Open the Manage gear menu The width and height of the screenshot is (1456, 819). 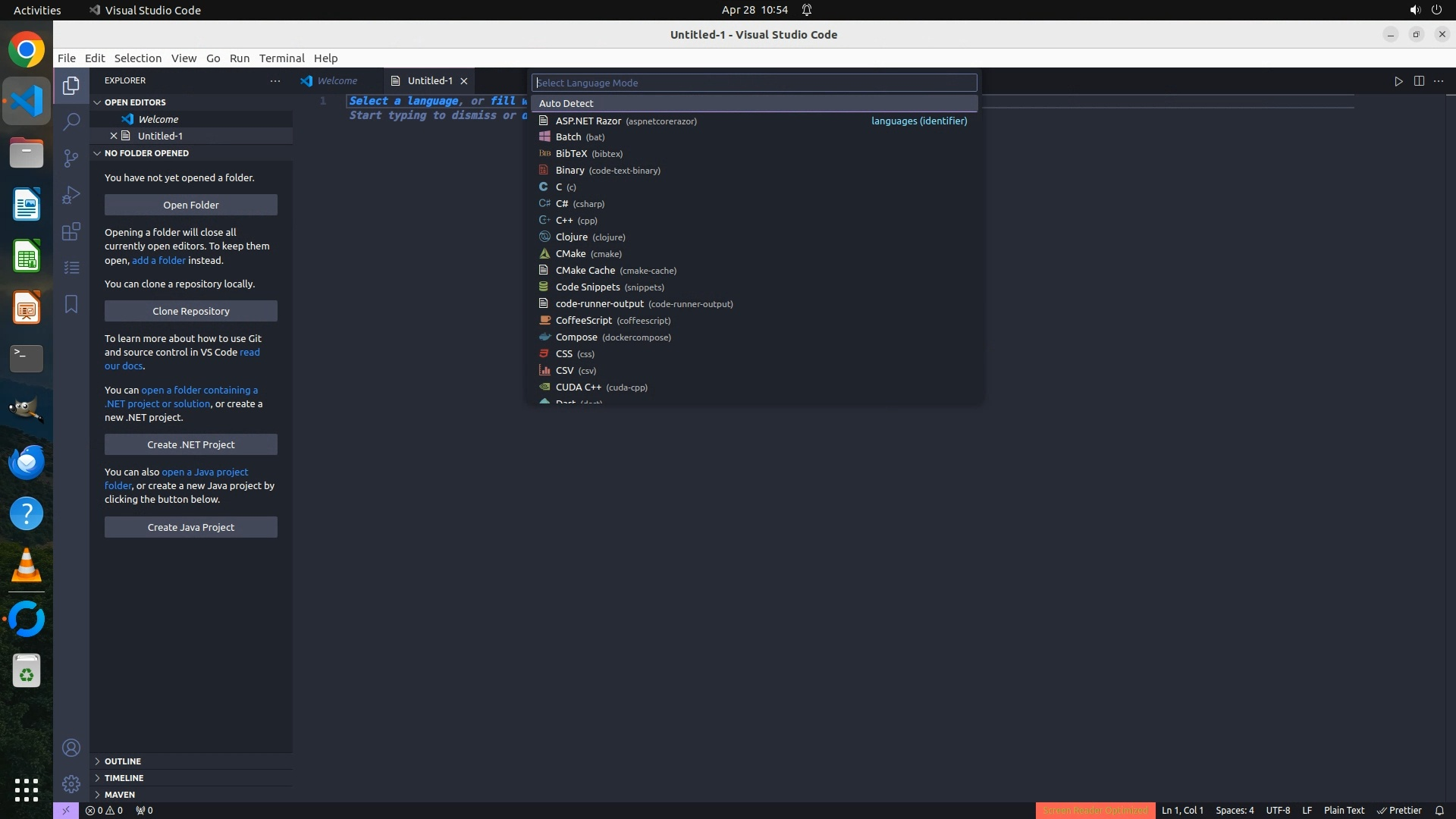click(x=71, y=784)
